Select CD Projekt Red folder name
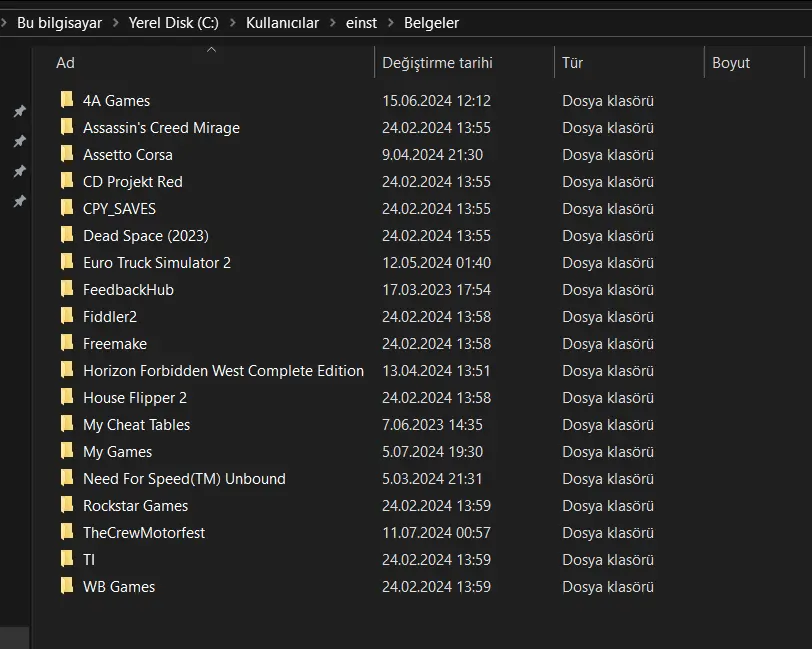812x649 pixels. click(133, 181)
